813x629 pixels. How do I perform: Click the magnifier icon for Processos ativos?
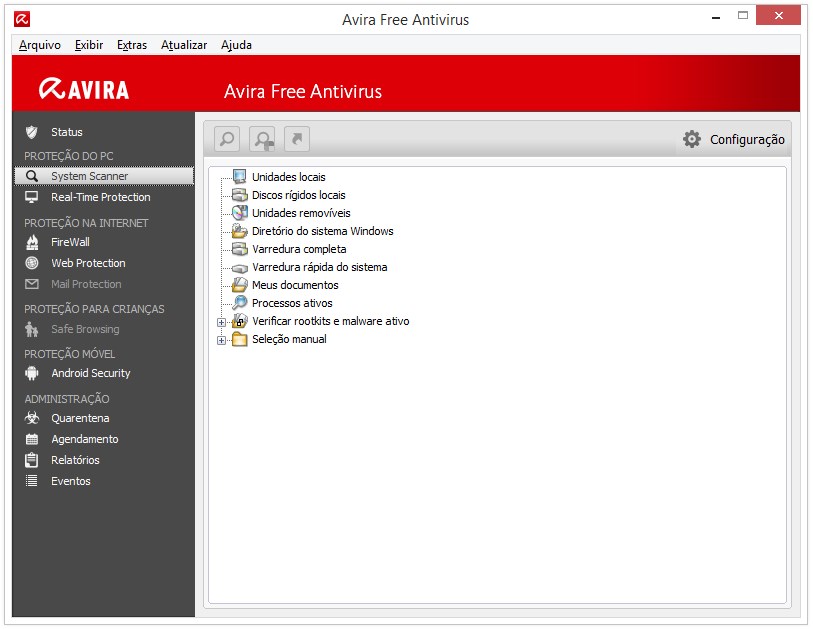coord(240,302)
